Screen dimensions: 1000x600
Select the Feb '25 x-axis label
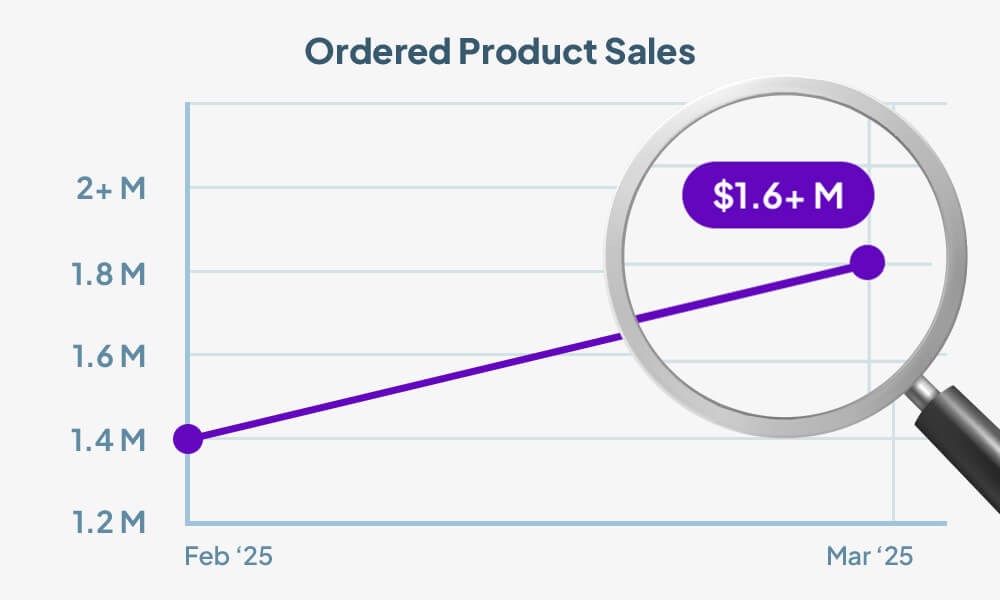[x=229, y=557]
